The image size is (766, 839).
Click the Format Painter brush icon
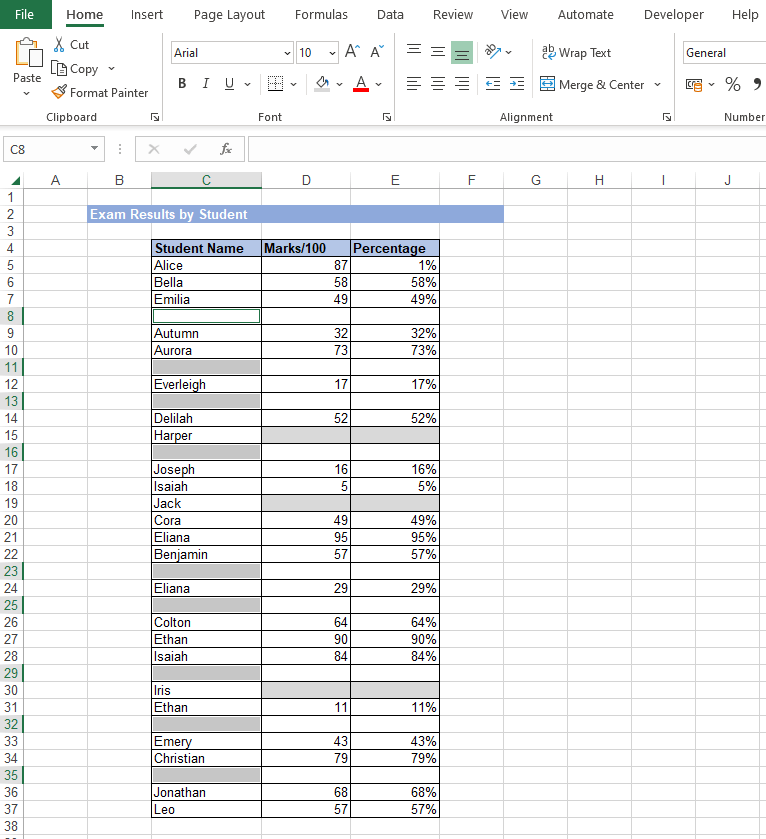click(59, 93)
